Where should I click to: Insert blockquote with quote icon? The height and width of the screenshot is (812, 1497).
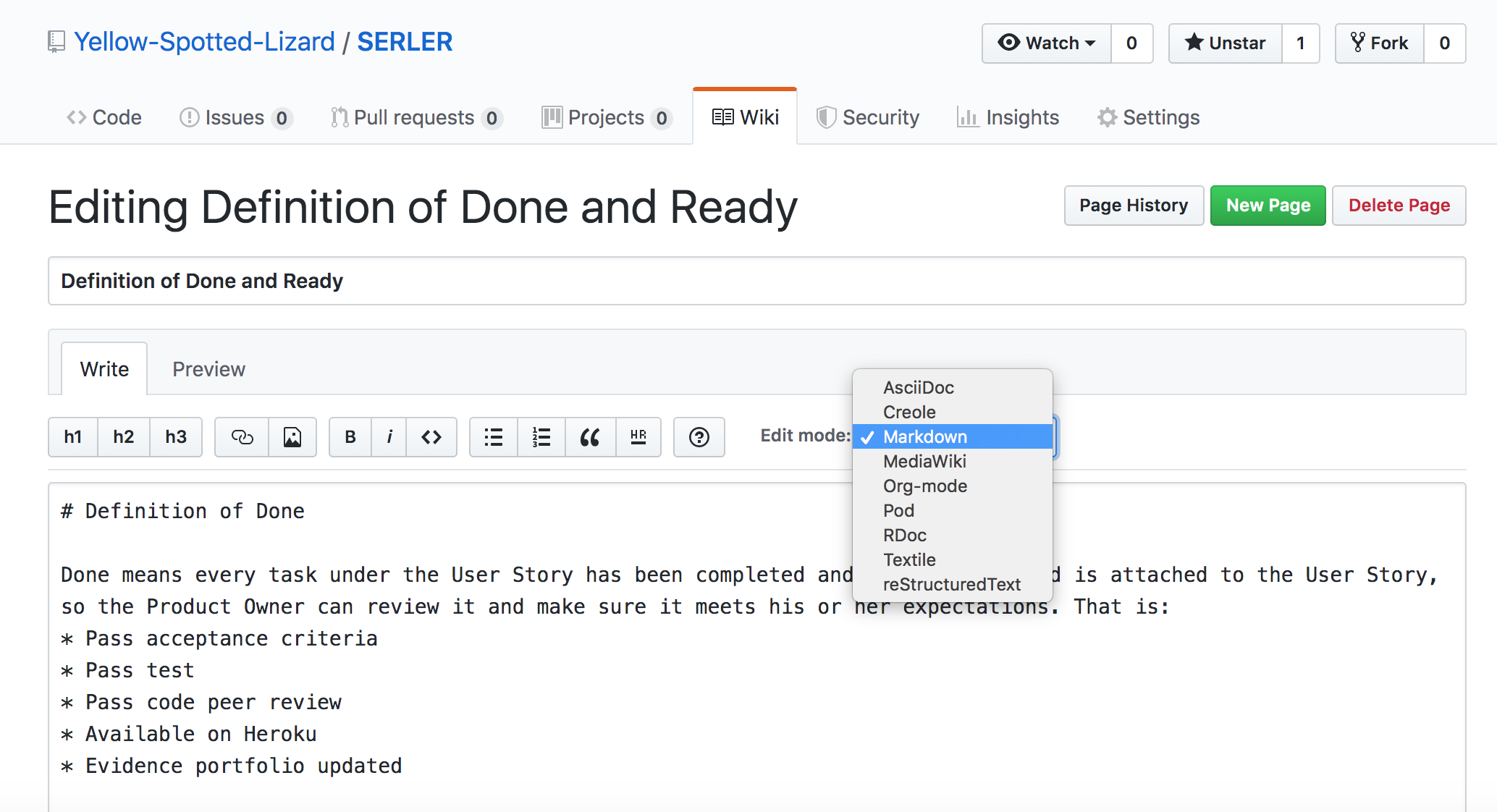(x=591, y=436)
